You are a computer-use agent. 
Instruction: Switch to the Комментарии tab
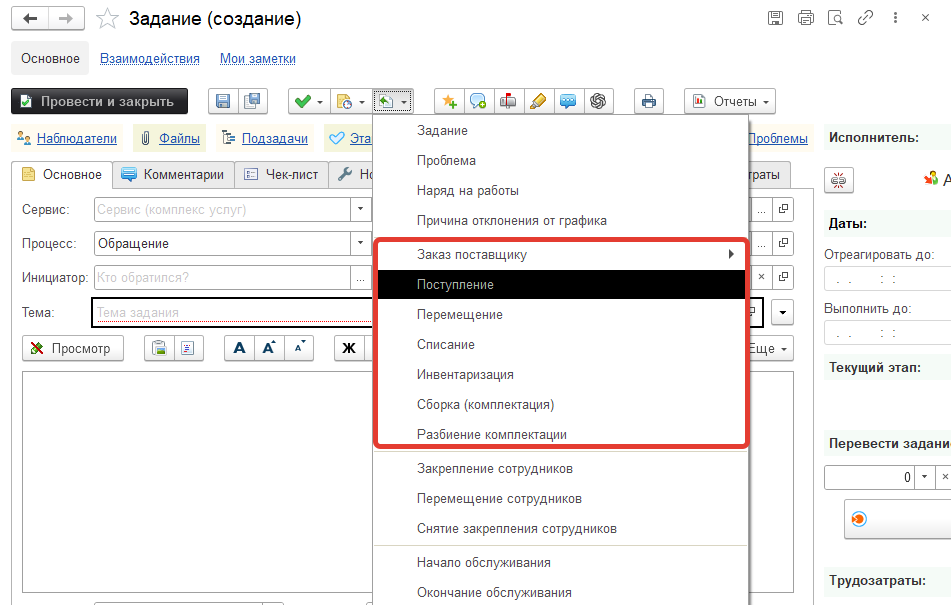pos(173,174)
